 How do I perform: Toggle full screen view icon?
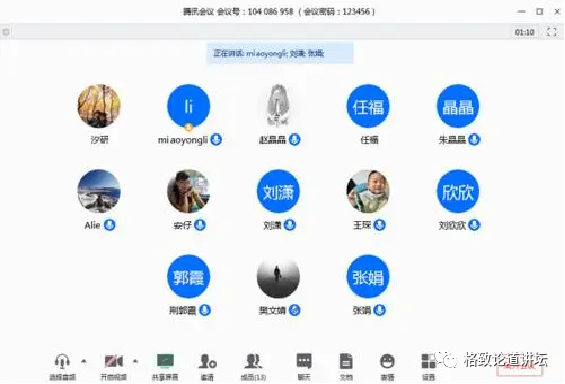(552, 32)
